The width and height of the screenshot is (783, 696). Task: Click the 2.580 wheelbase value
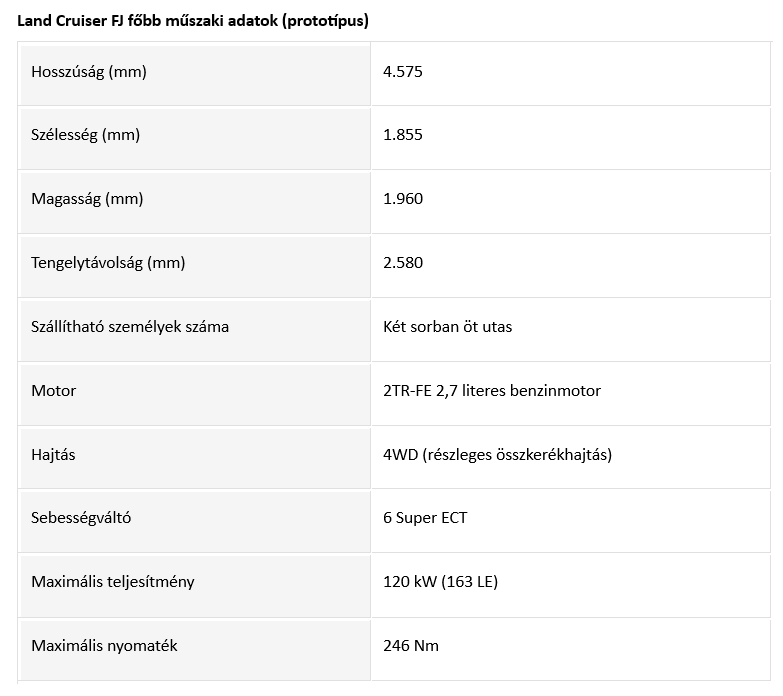pos(403,263)
